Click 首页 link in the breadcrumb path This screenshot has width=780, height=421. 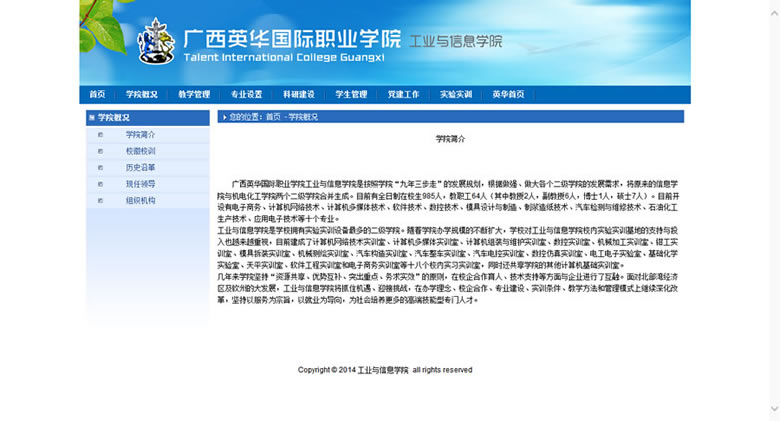click(x=273, y=117)
